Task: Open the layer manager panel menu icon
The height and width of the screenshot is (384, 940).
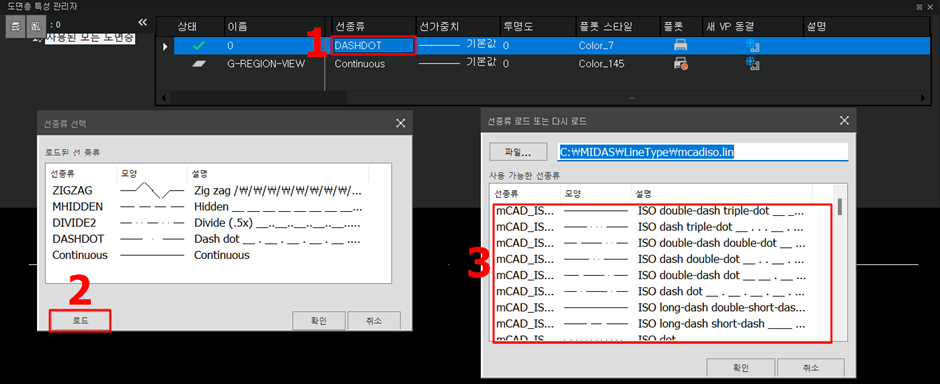Action: (x=920, y=7)
